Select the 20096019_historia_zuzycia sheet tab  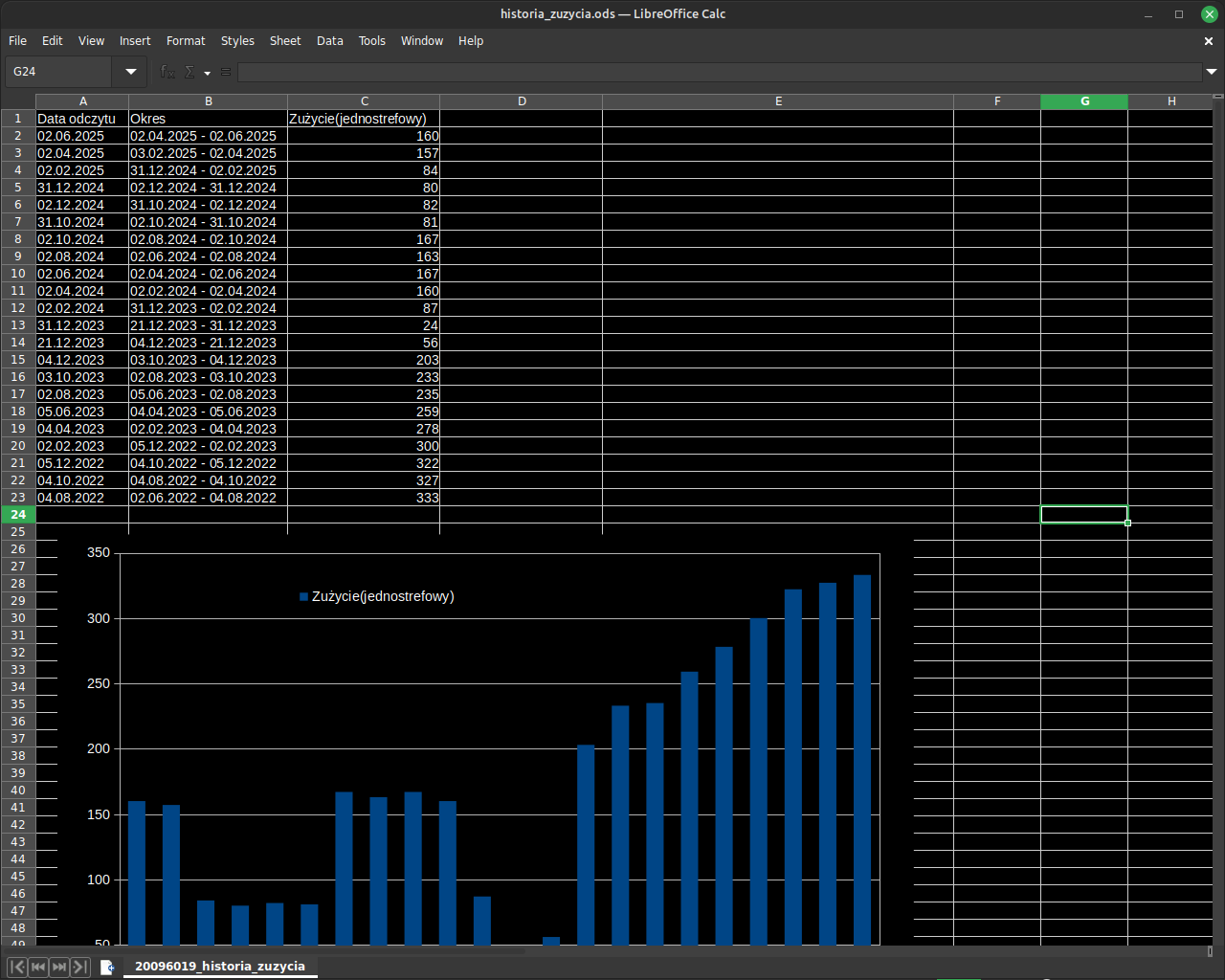[220, 967]
